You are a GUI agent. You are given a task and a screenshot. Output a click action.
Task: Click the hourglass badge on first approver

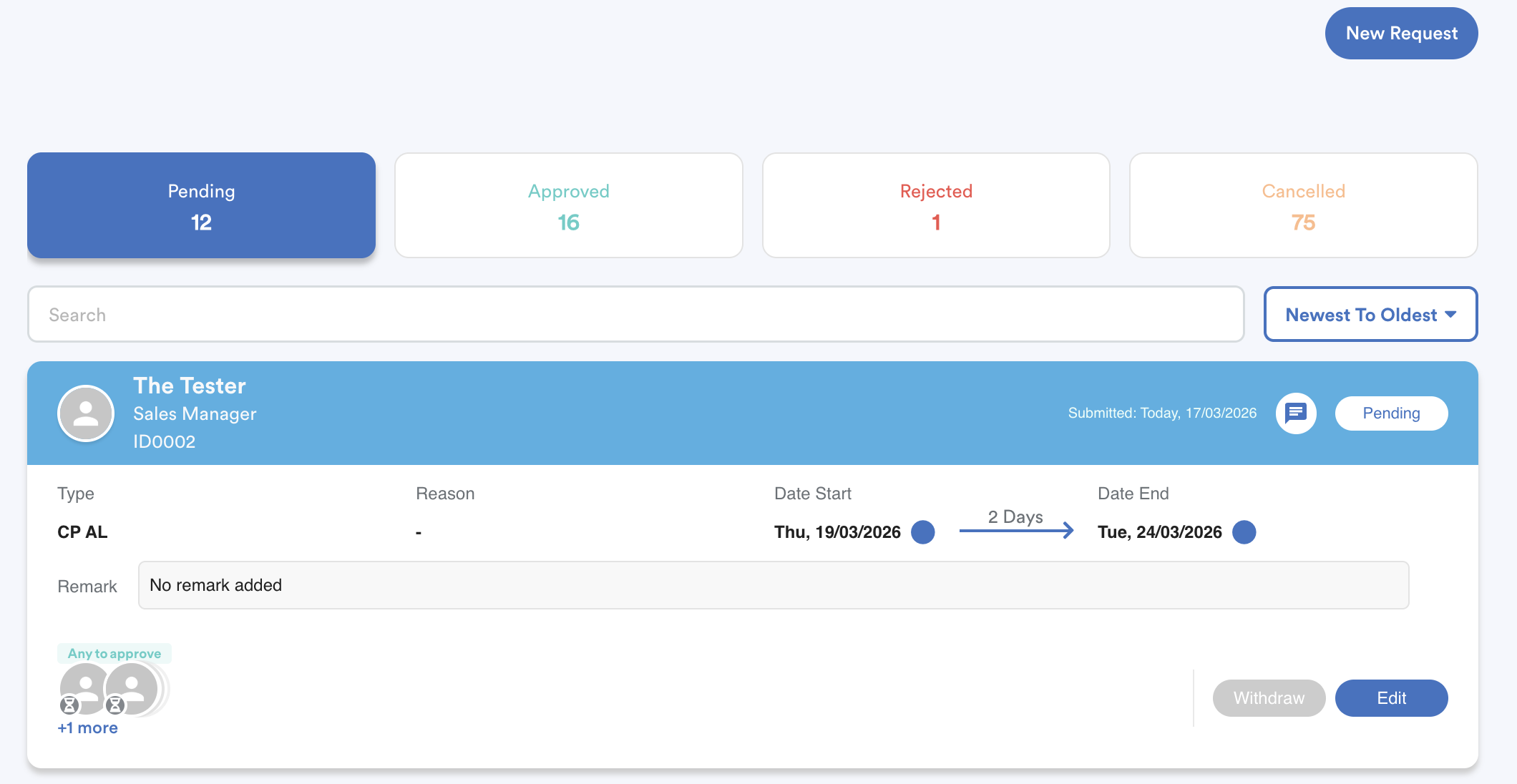click(x=69, y=705)
